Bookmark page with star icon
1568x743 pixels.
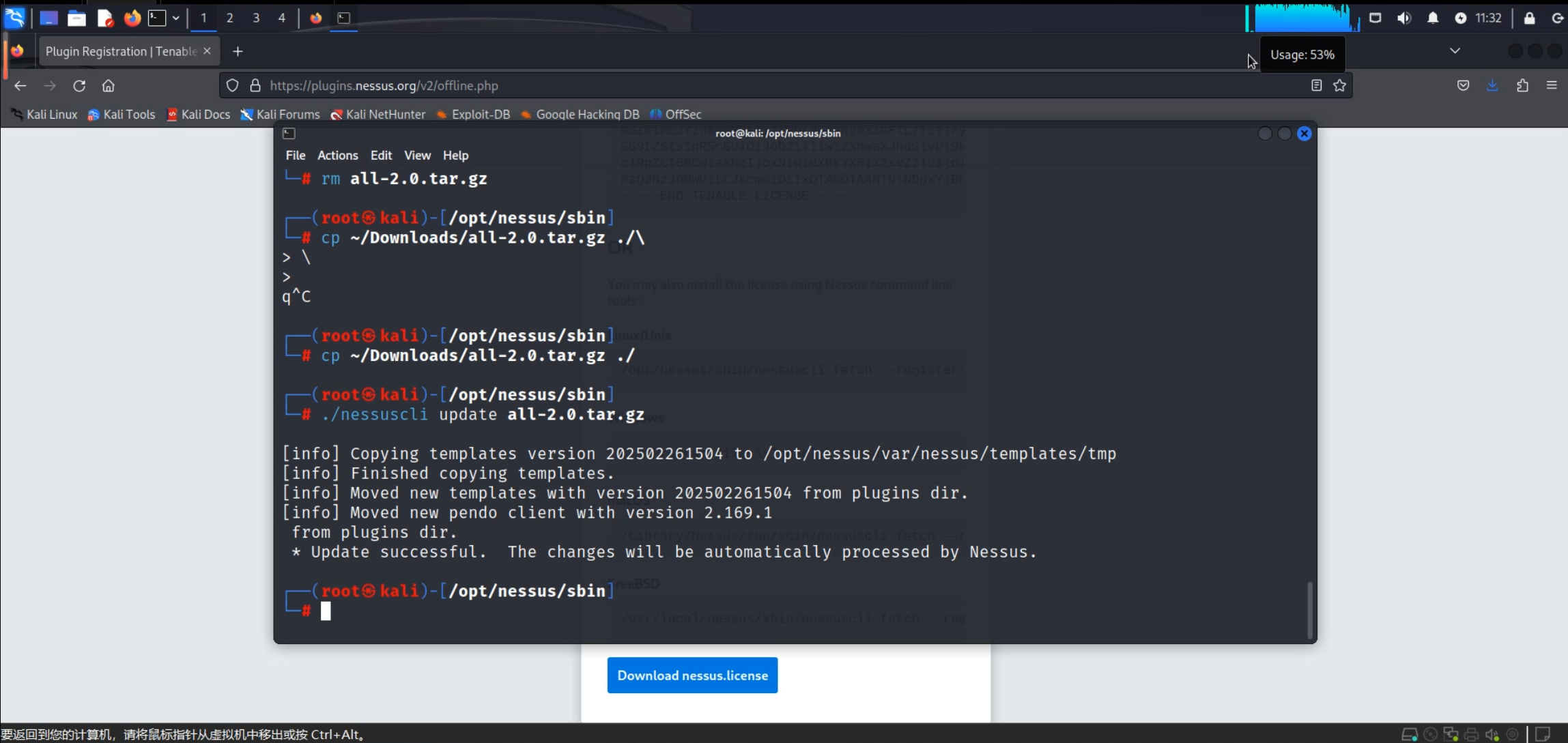click(1339, 85)
